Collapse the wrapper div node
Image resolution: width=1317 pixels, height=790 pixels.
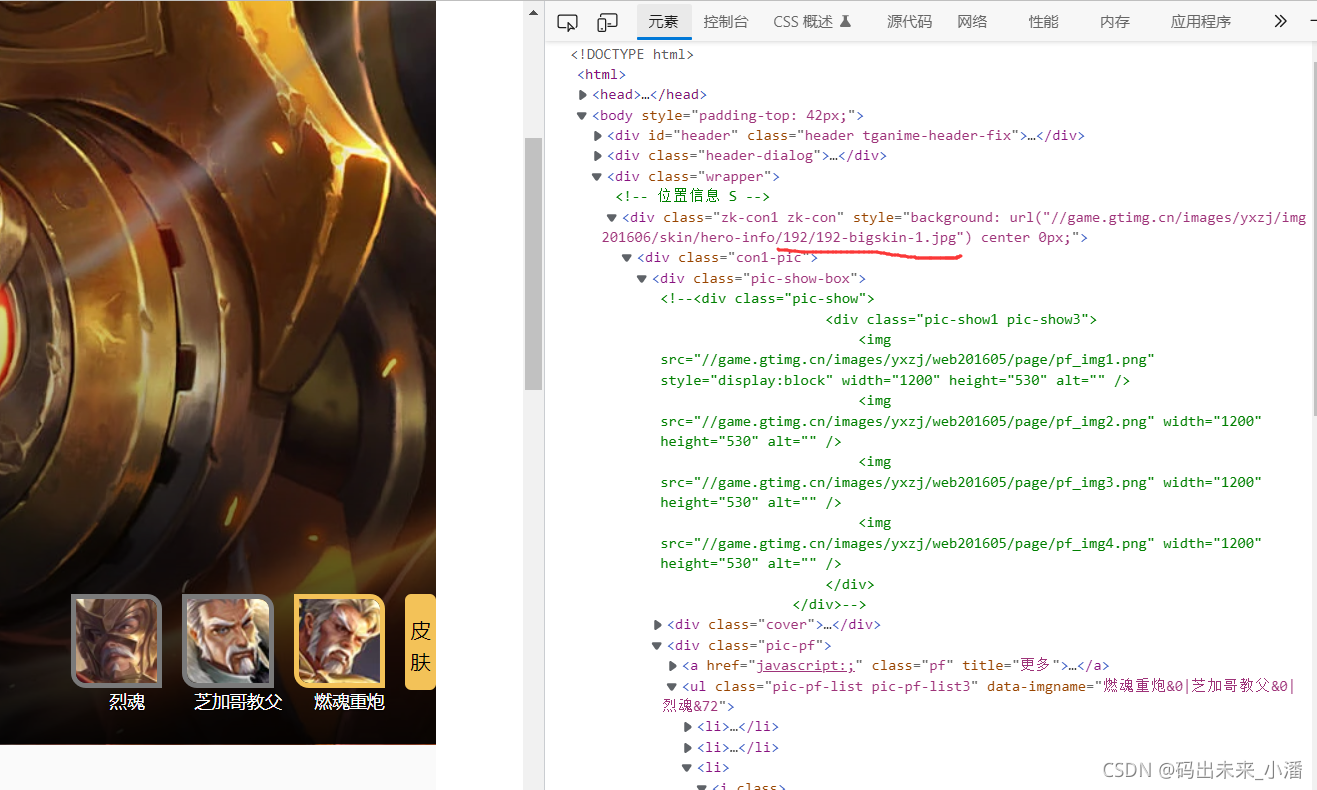[597, 177]
